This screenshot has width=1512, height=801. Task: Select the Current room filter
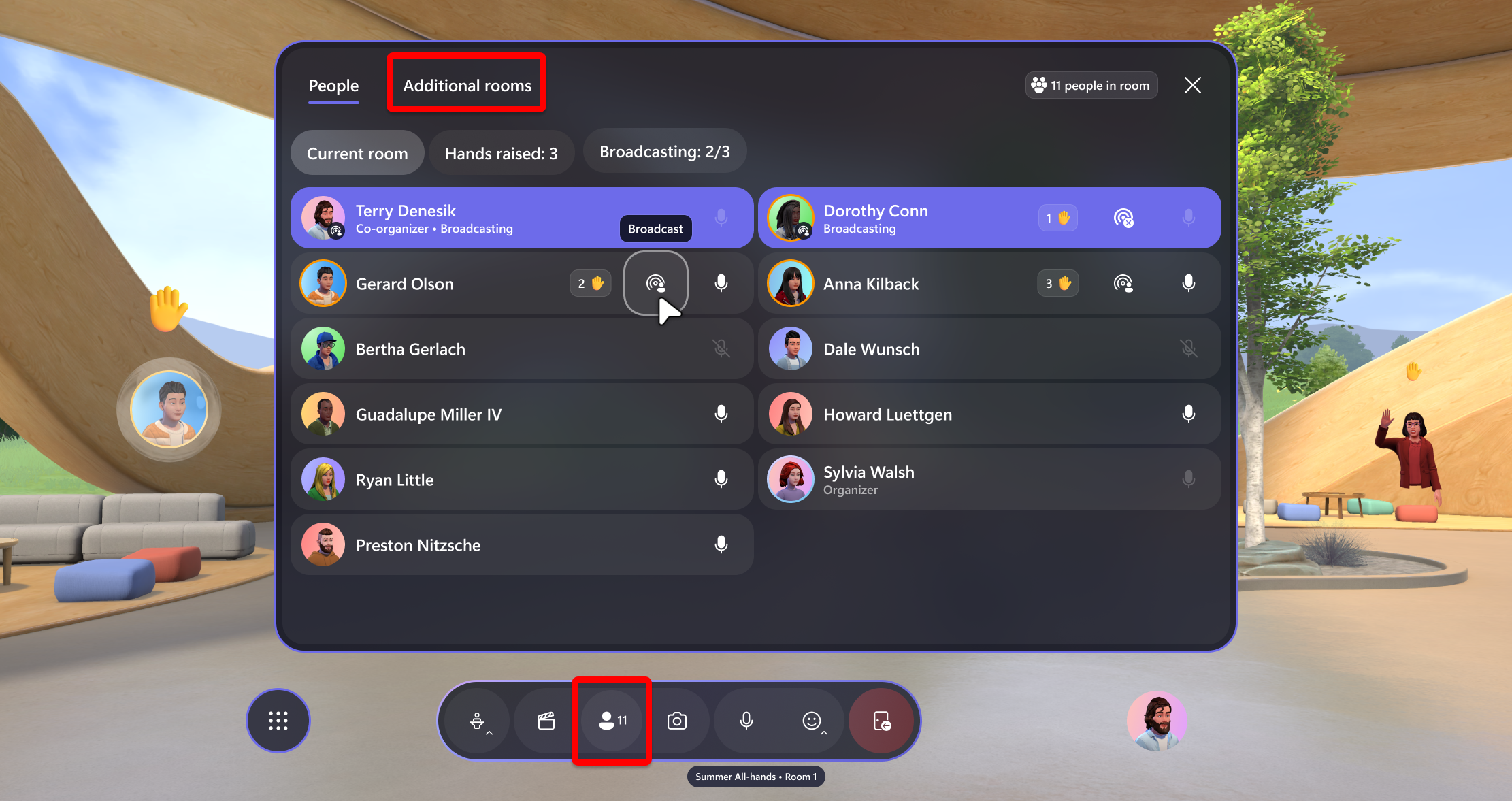pyautogui.click(x=357, y=153)
